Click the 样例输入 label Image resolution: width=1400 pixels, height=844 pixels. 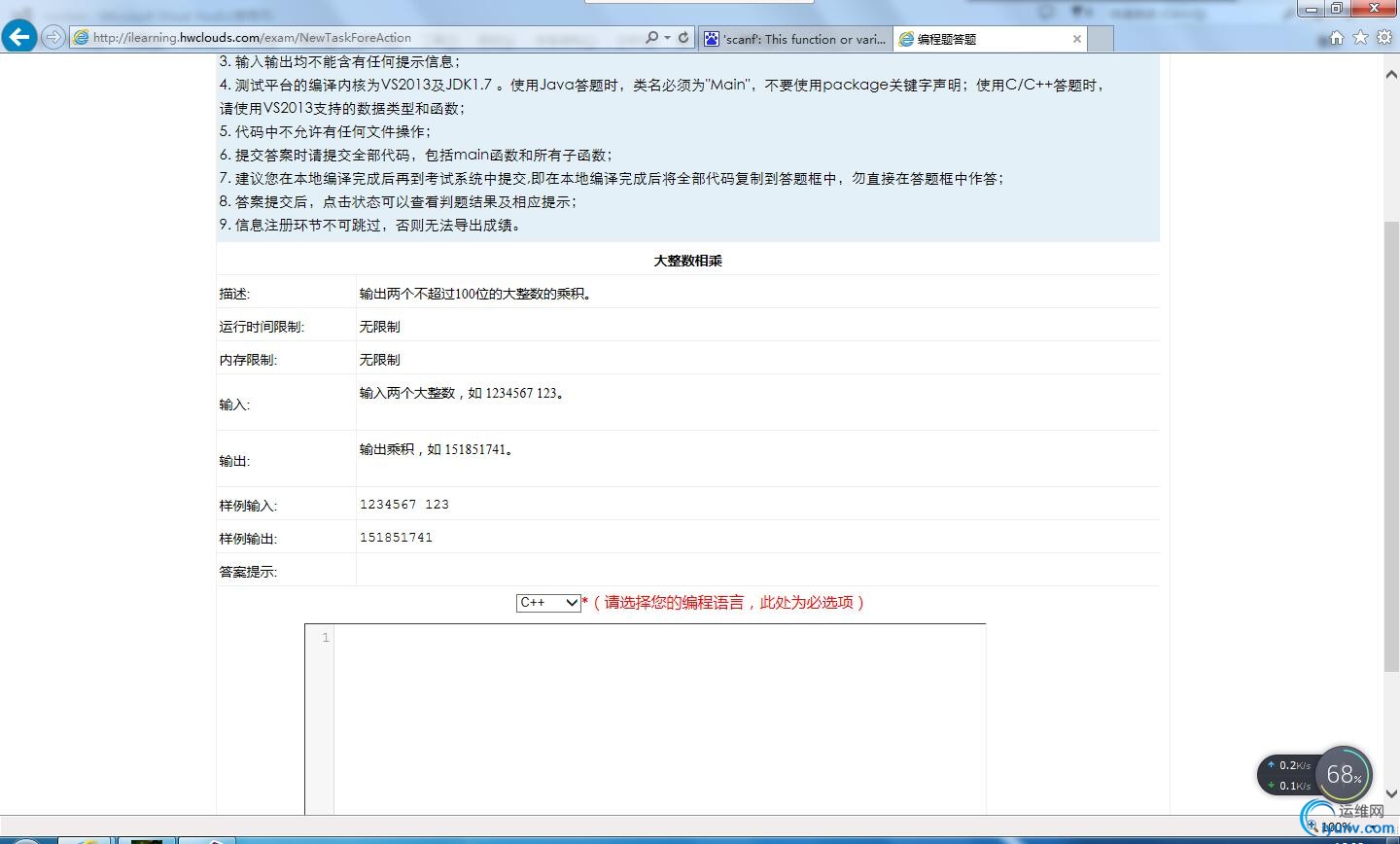click(248, 506)
